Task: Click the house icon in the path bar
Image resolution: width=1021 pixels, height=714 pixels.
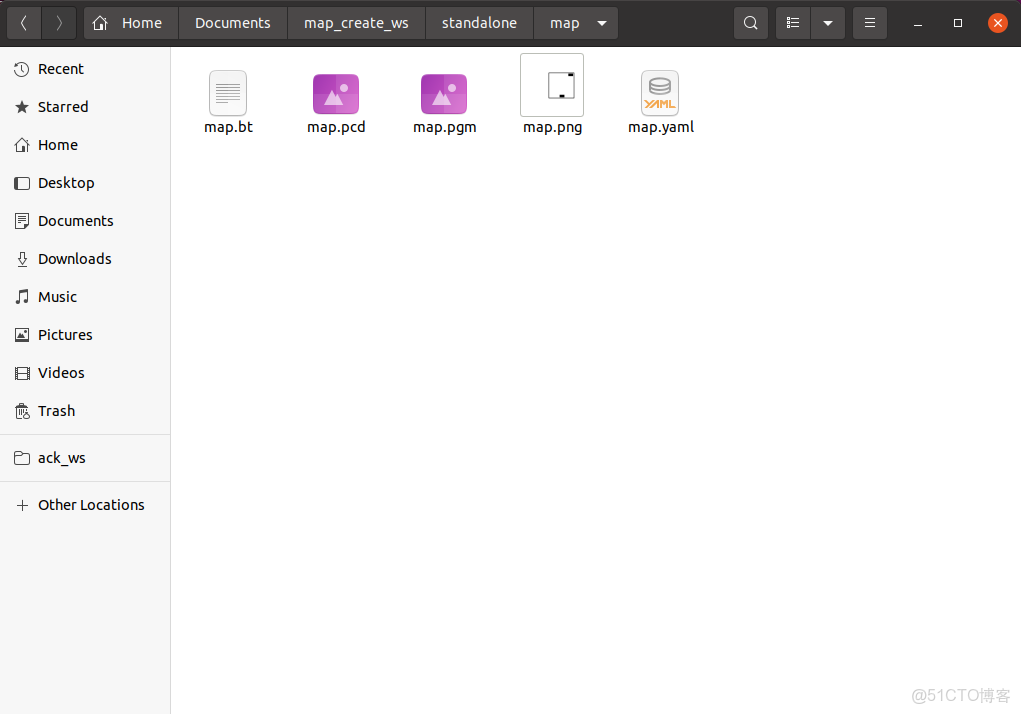Action: point(100,23)
